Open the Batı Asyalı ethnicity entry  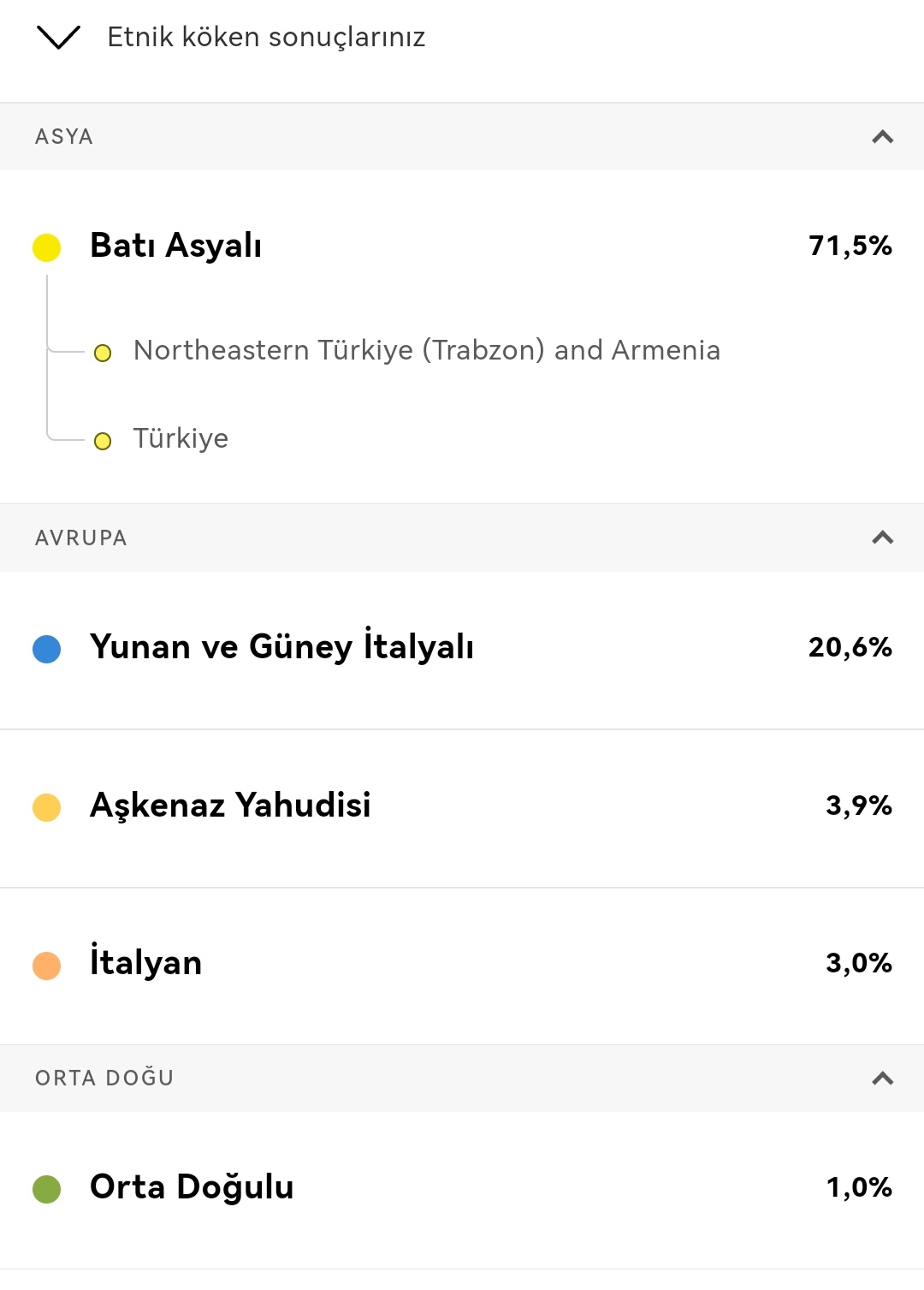[x=176, y=246]
